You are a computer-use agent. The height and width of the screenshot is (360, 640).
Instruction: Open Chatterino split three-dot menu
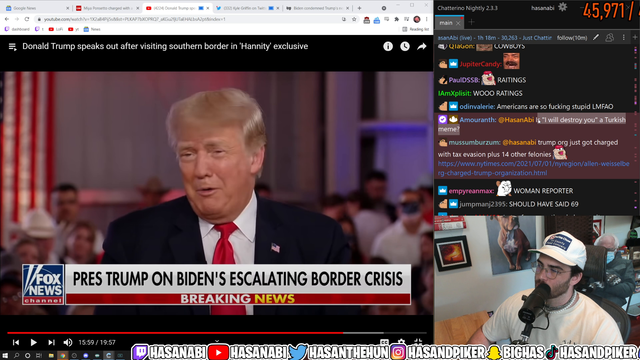(623, 38)
